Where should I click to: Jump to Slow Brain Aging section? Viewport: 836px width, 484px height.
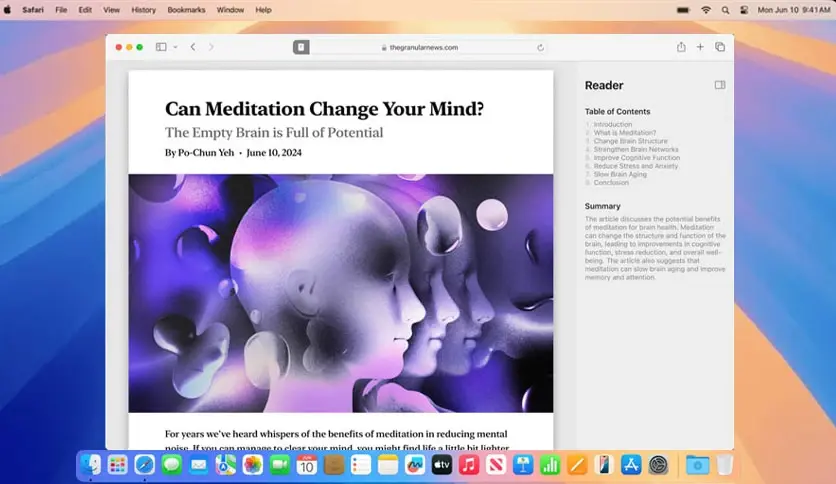point(620,174)
